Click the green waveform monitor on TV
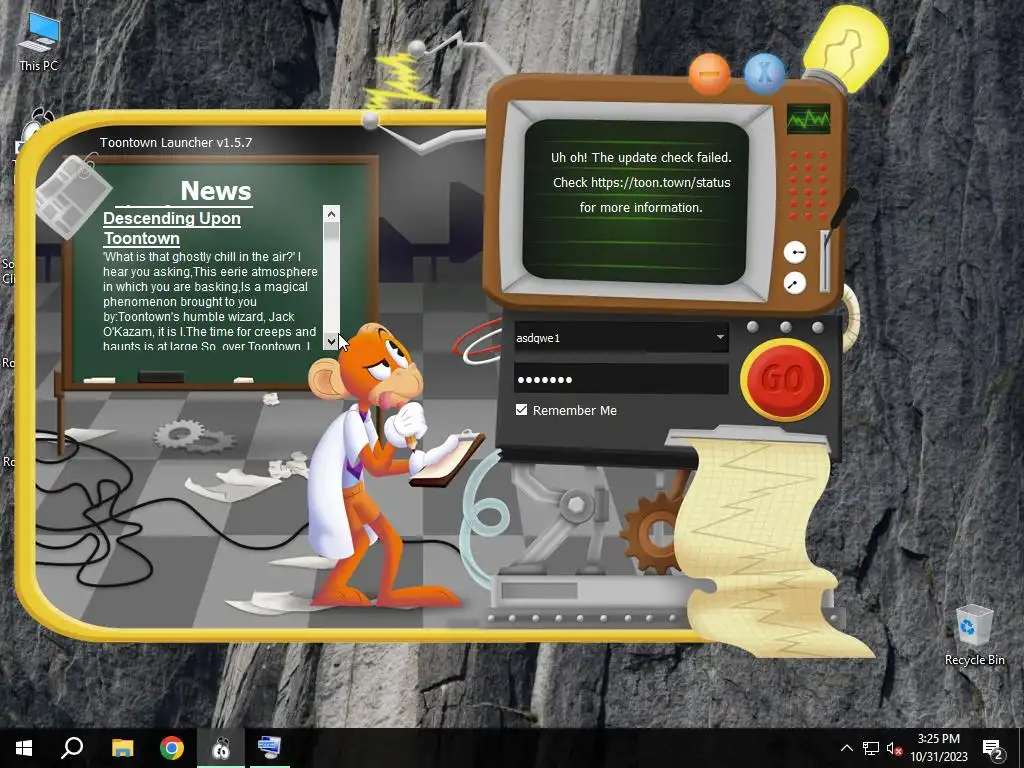Viewport: 1024px width, 768px height. coord(808,119)
